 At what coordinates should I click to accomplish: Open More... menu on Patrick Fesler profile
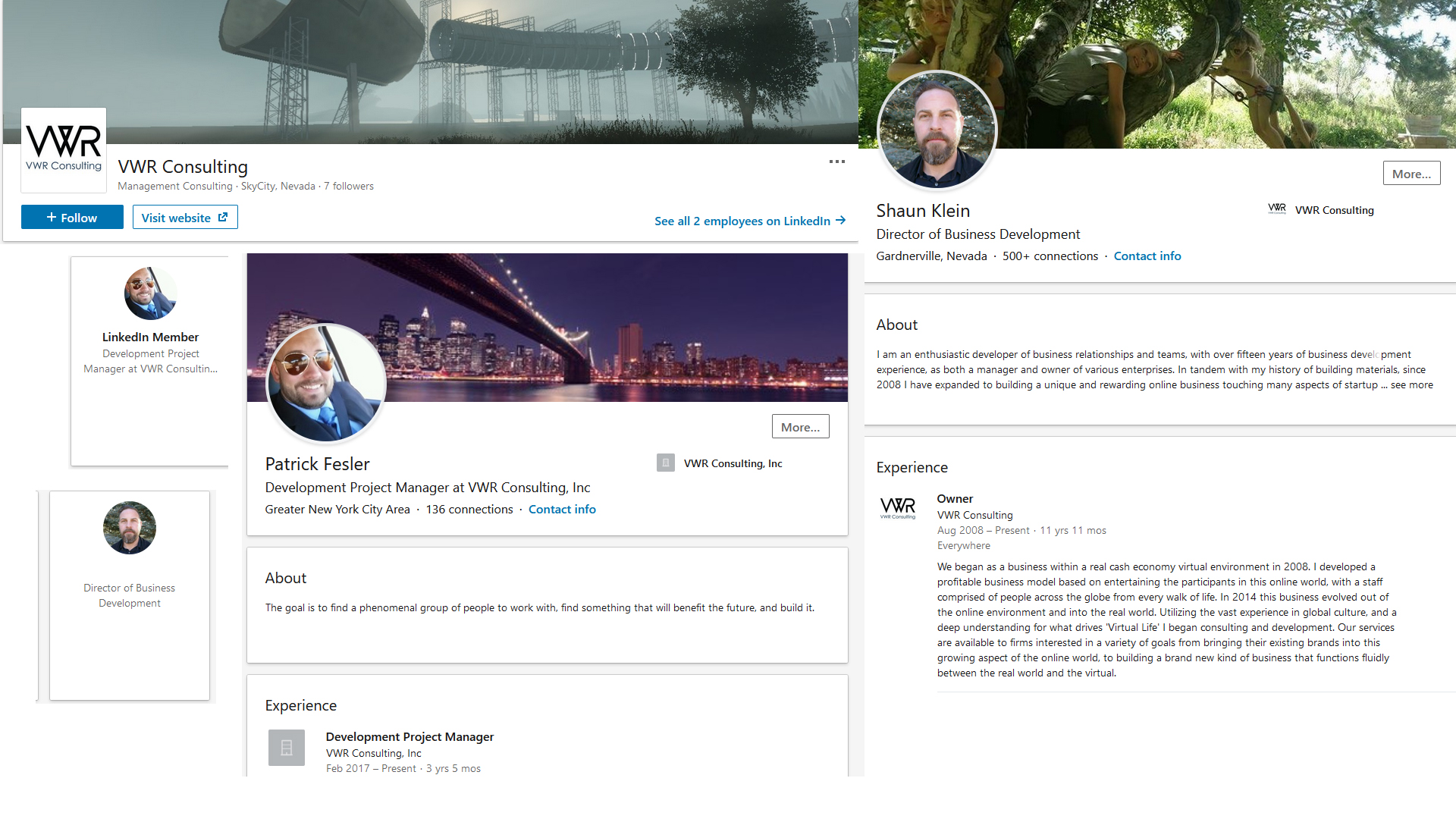point(800,427)
